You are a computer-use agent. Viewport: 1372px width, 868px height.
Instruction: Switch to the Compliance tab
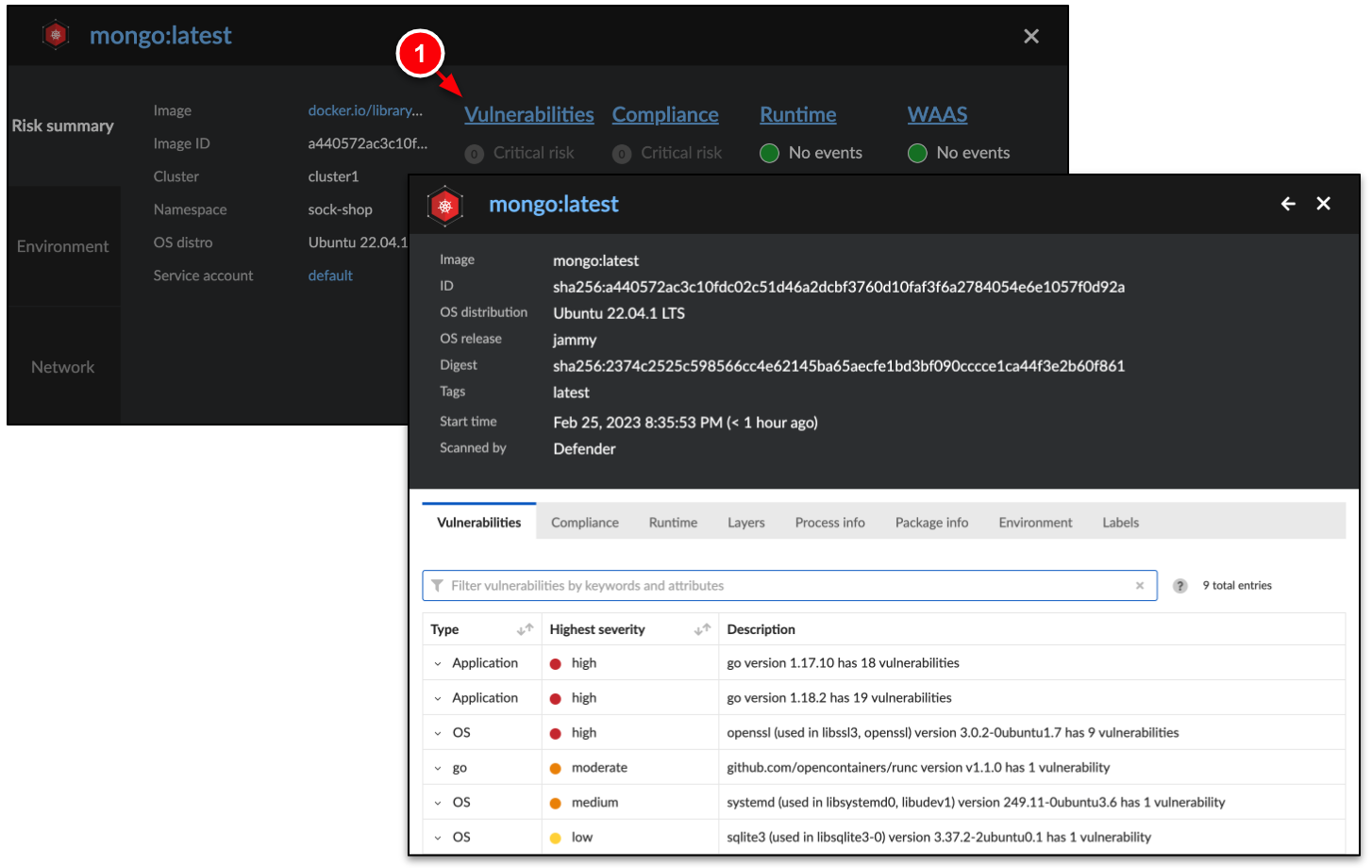(x=585, y=522)
